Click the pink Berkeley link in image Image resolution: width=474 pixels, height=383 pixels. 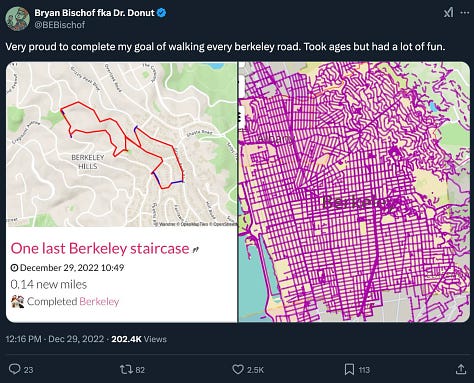pyautogui.click(x=99, y=301)
